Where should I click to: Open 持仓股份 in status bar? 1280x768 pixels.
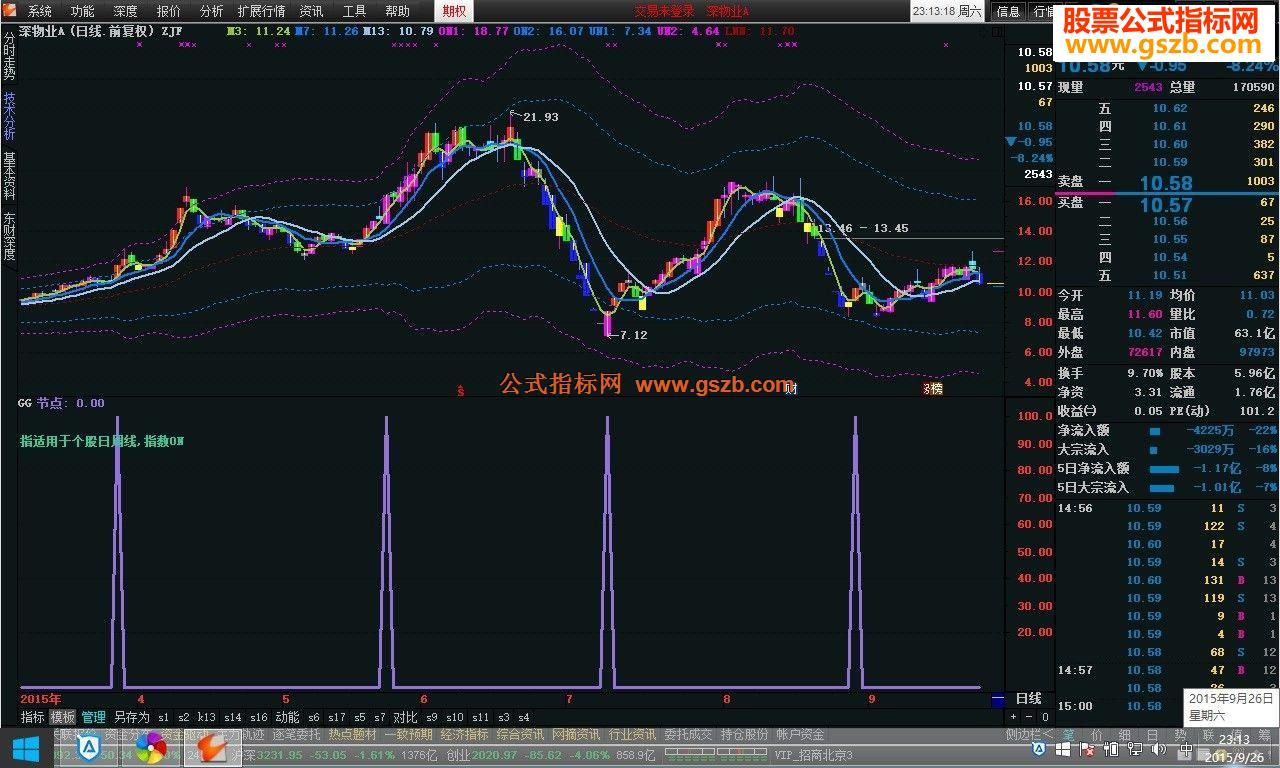point(744,734)
